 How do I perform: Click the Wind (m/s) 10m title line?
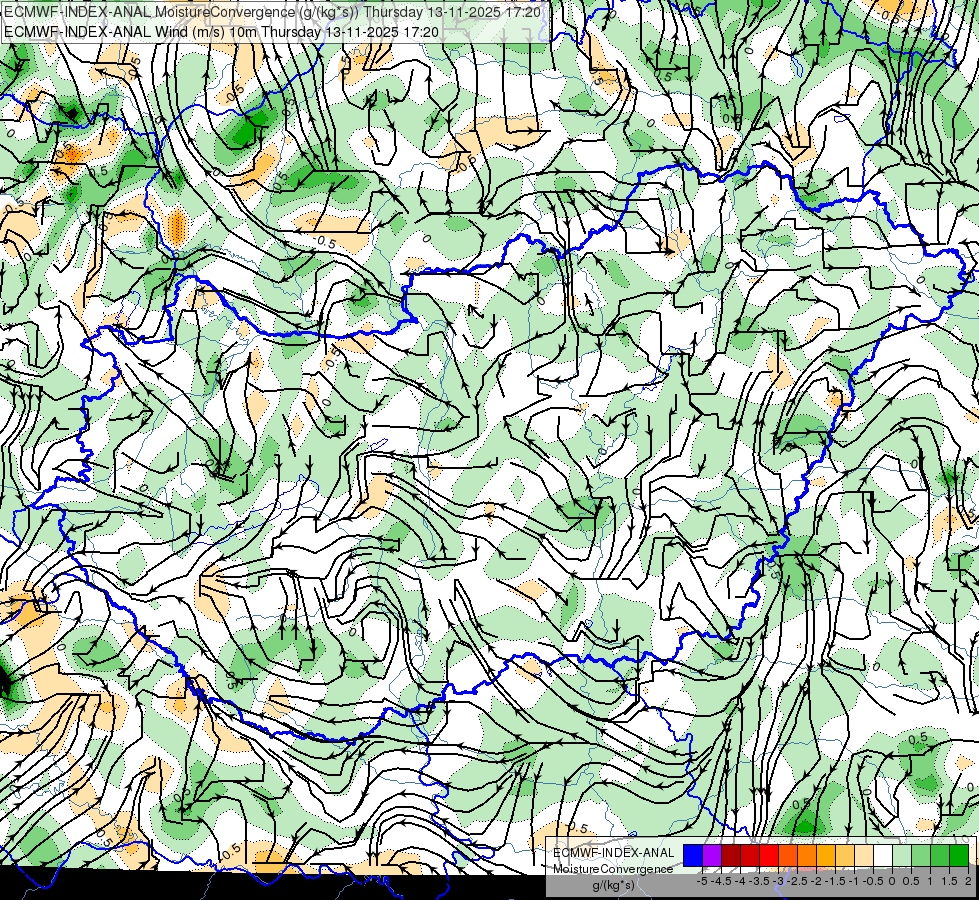(x=221, y=31)
